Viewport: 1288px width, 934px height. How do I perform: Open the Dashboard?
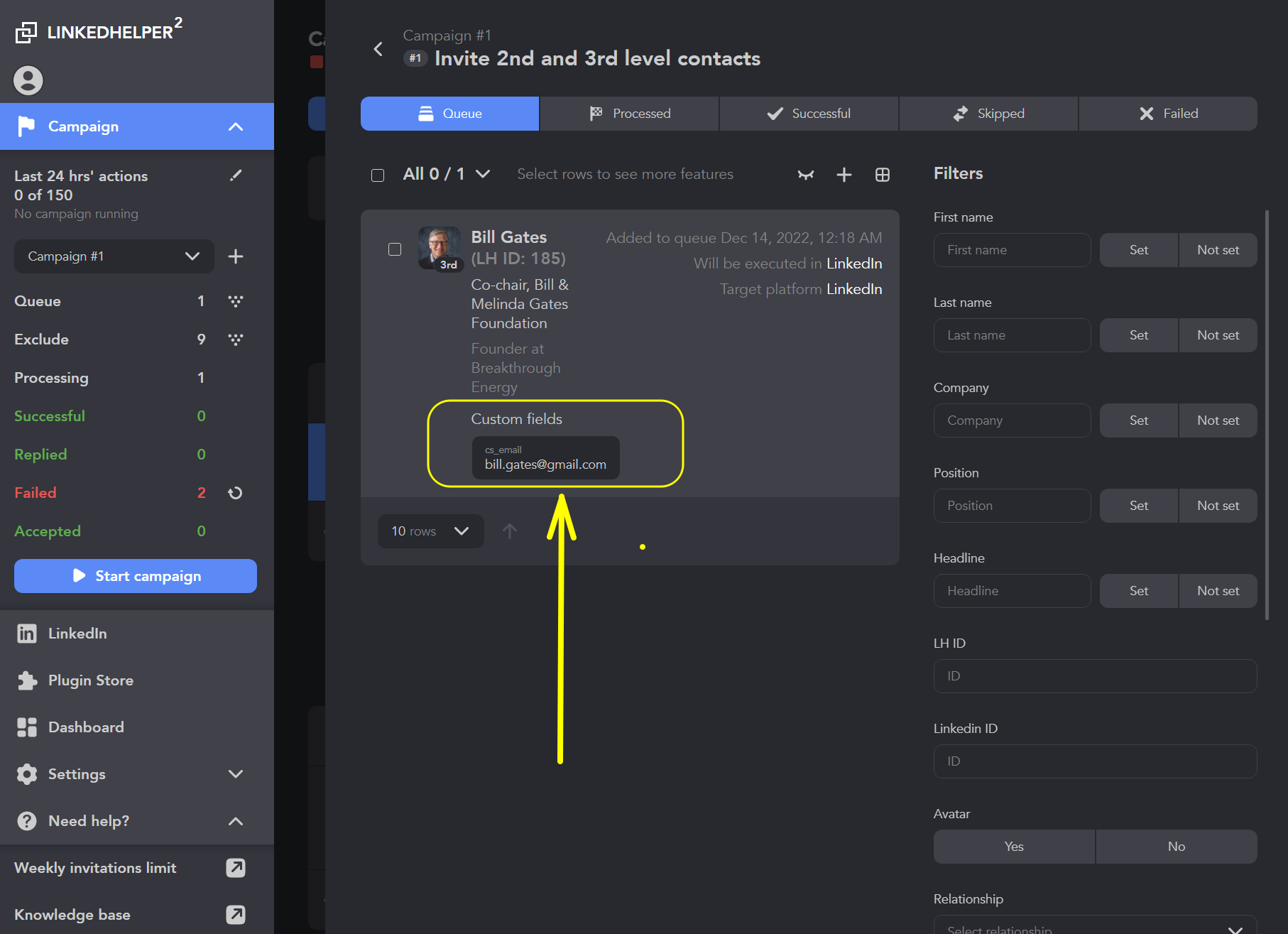click(137, 727)
